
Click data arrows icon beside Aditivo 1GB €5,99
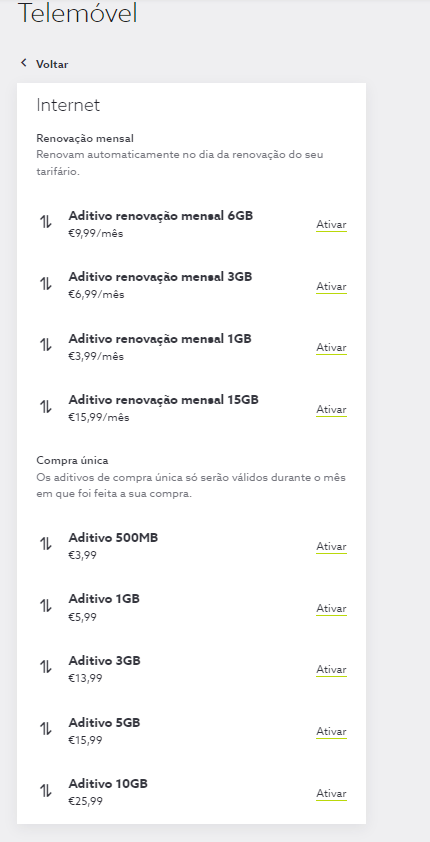[46, 605]
